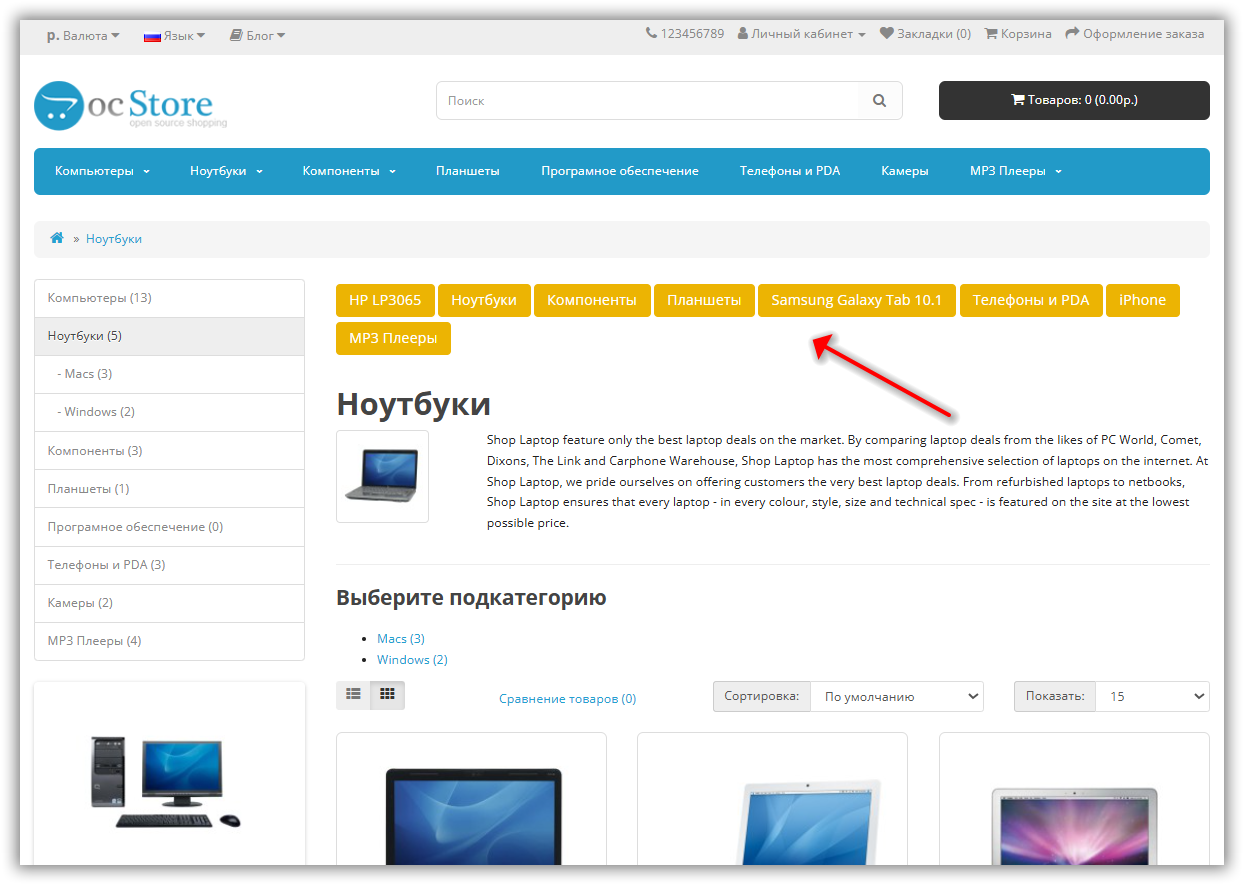The image size is (1244, 885).
Task: Open the black-frame monitor product image
Action: coord(471,815)
